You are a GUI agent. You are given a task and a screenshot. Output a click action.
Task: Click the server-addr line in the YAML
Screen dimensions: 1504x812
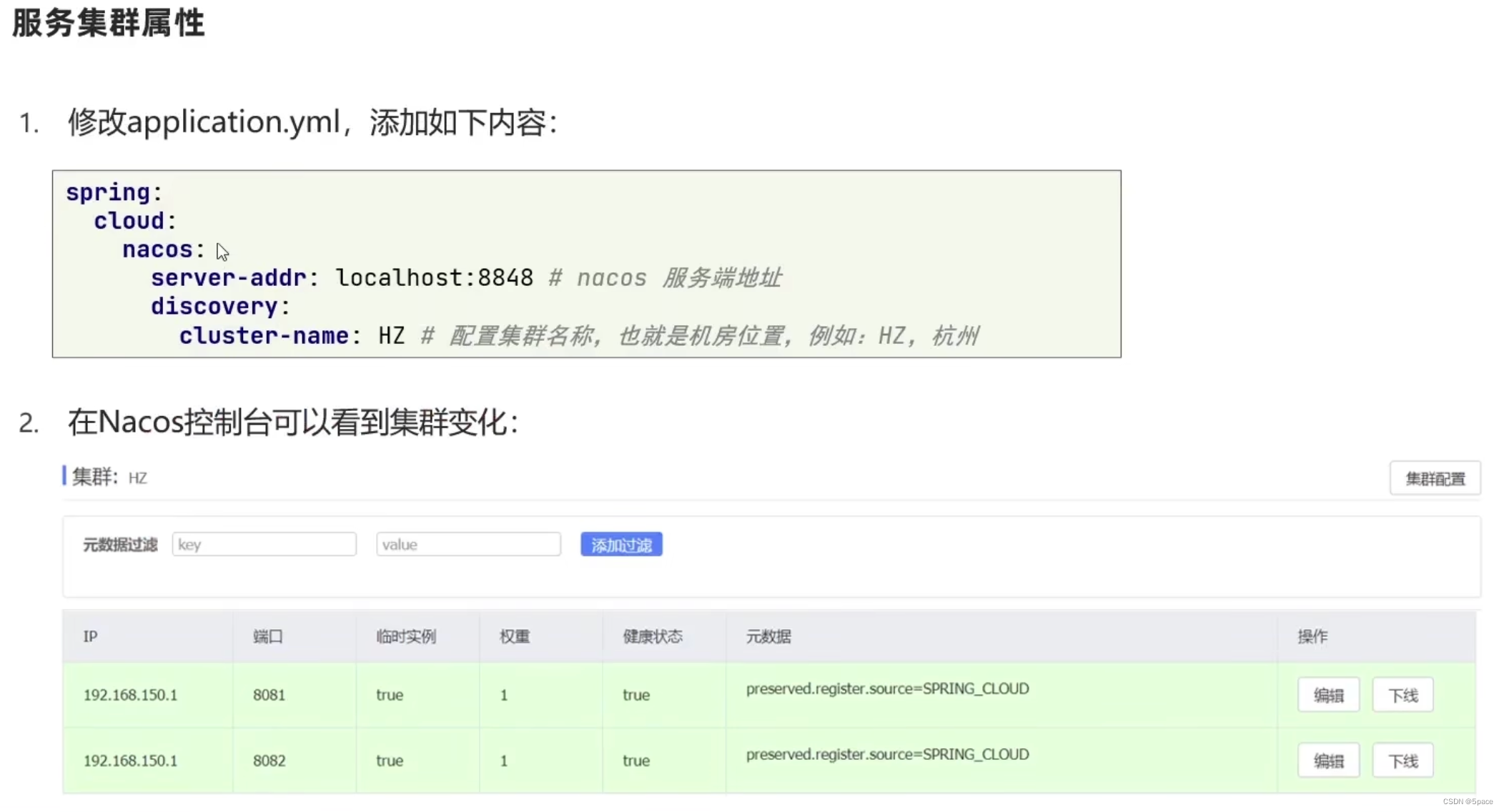pos(466,277)
